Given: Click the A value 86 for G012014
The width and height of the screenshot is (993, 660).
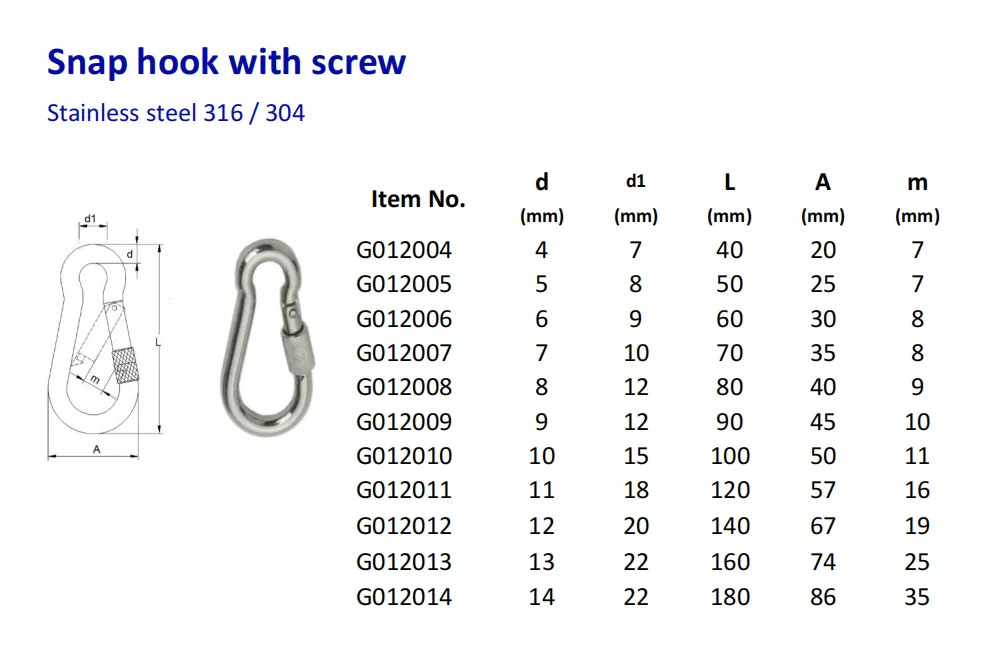Looking at the screenshot, I should pyautogui.click(x=823, y=597).
